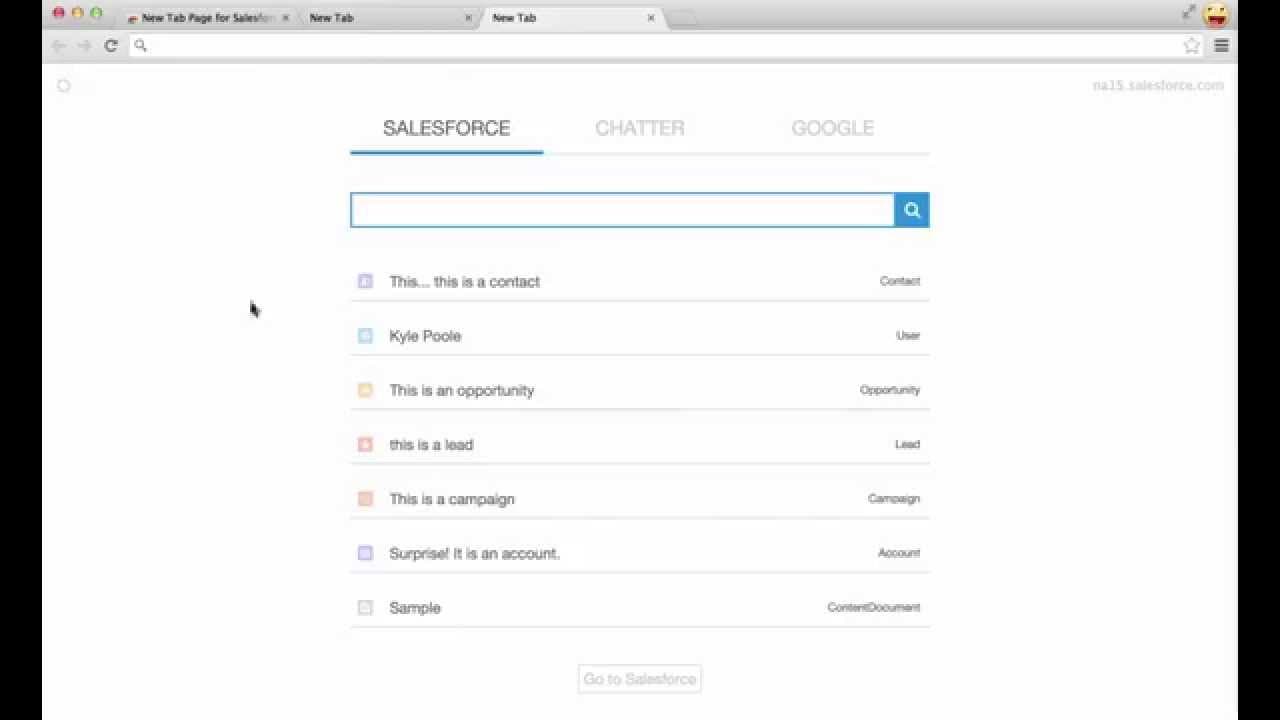Open the Chrome hamburger menu
1280x720 pixels.
pyautogui.click(x=1221, y=45)
